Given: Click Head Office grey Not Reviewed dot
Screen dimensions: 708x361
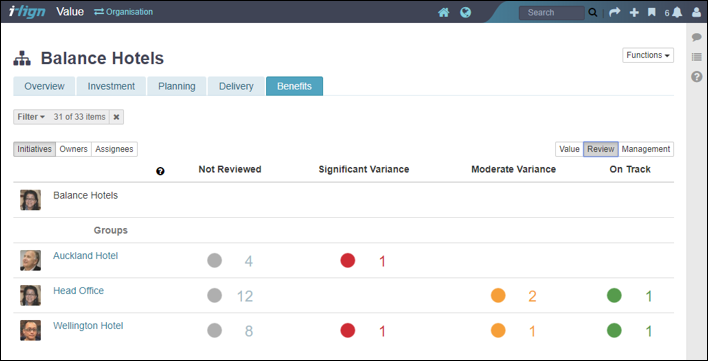Looking at the screenshot, I should click(214, 296).
